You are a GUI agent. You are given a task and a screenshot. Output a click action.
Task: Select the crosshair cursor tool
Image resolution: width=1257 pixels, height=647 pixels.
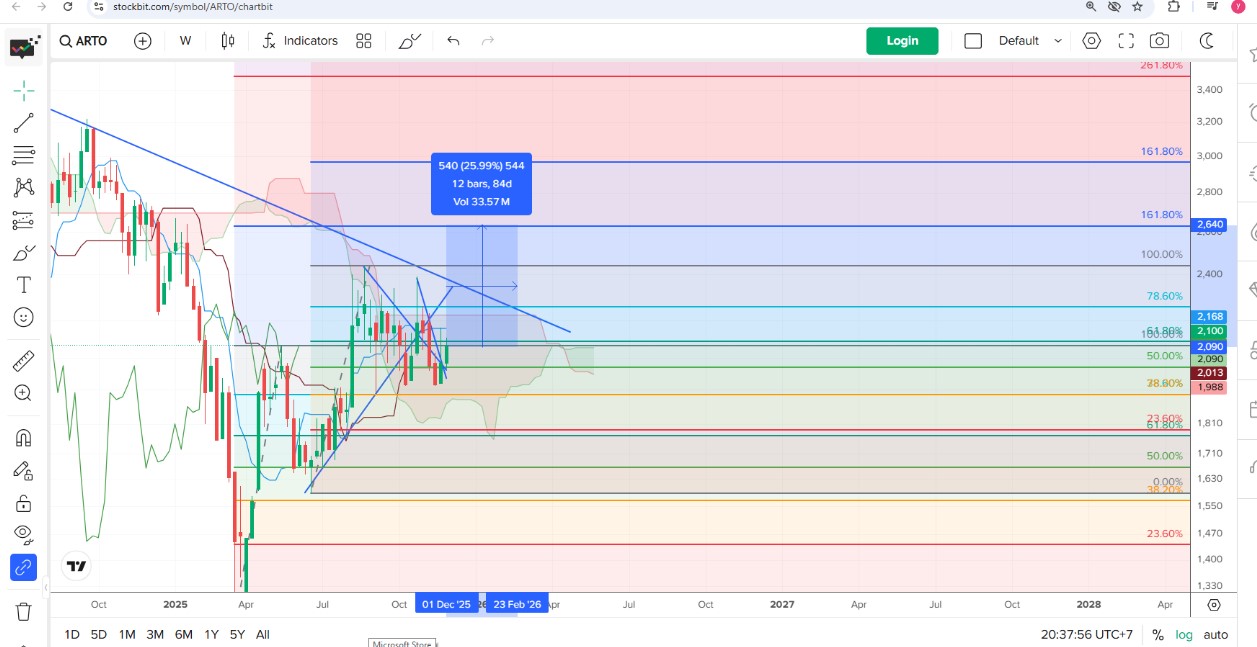(24, 91)
